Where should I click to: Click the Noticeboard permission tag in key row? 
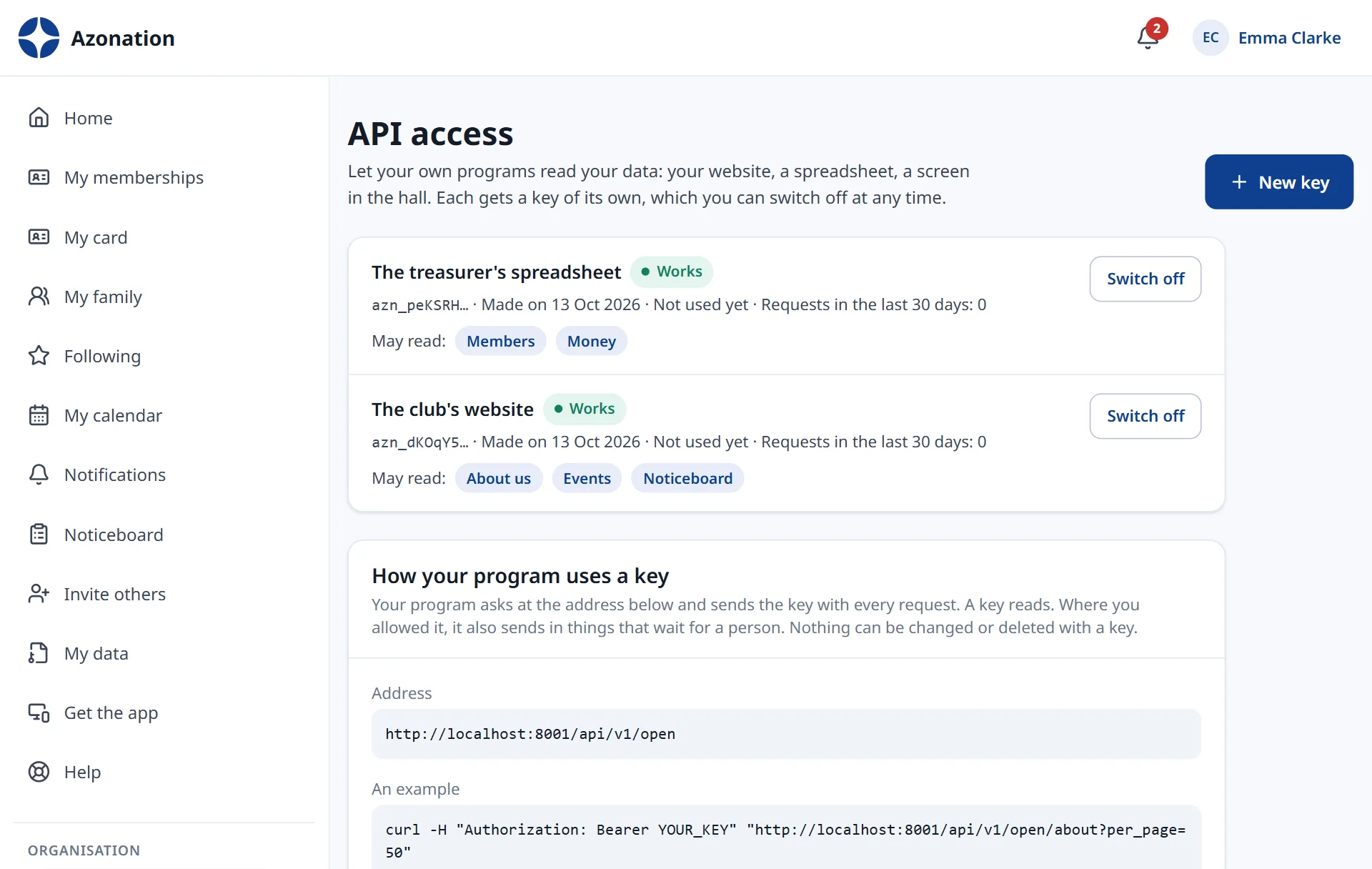(687, 478)
